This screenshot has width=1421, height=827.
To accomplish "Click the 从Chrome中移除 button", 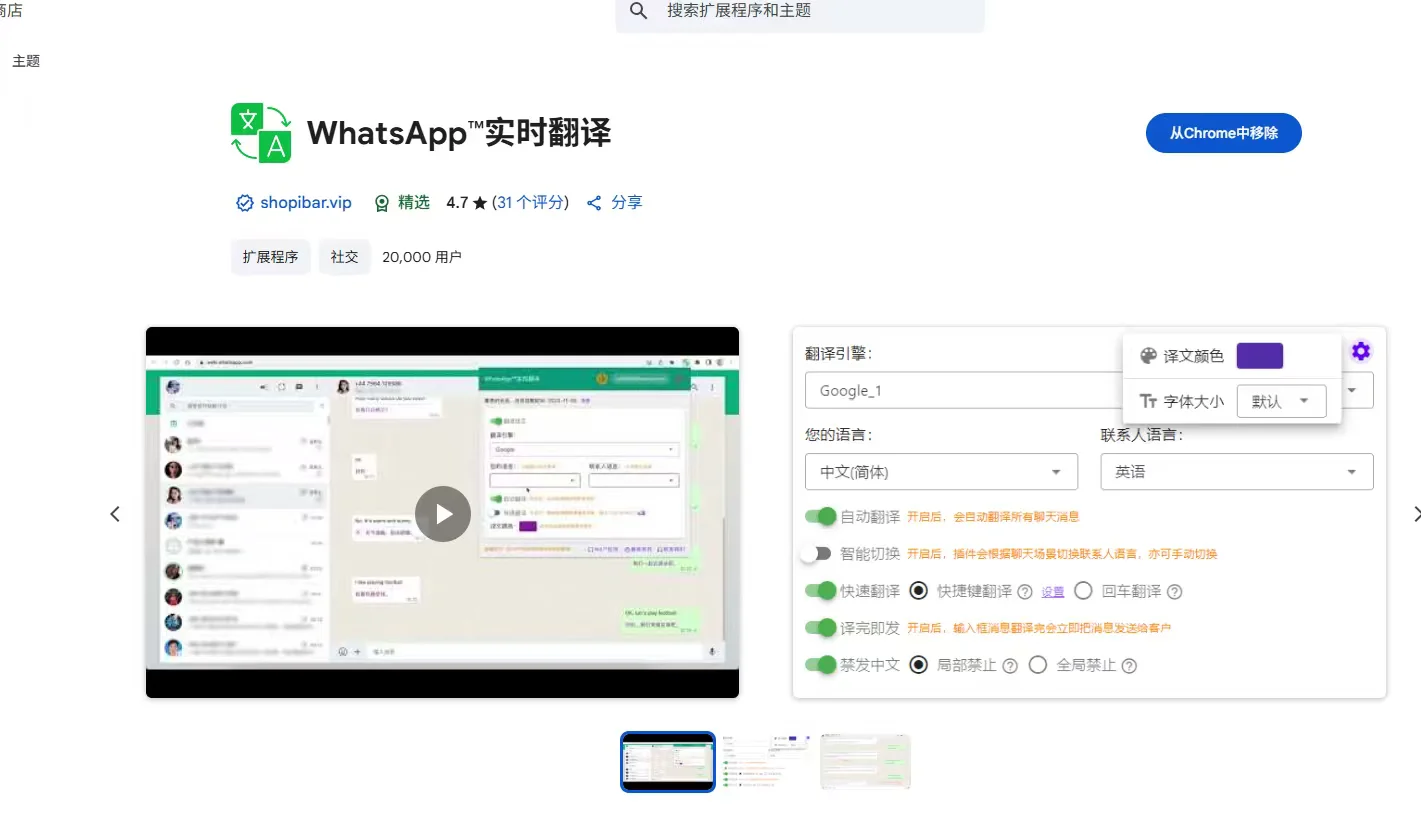I will pos(1223,132).
